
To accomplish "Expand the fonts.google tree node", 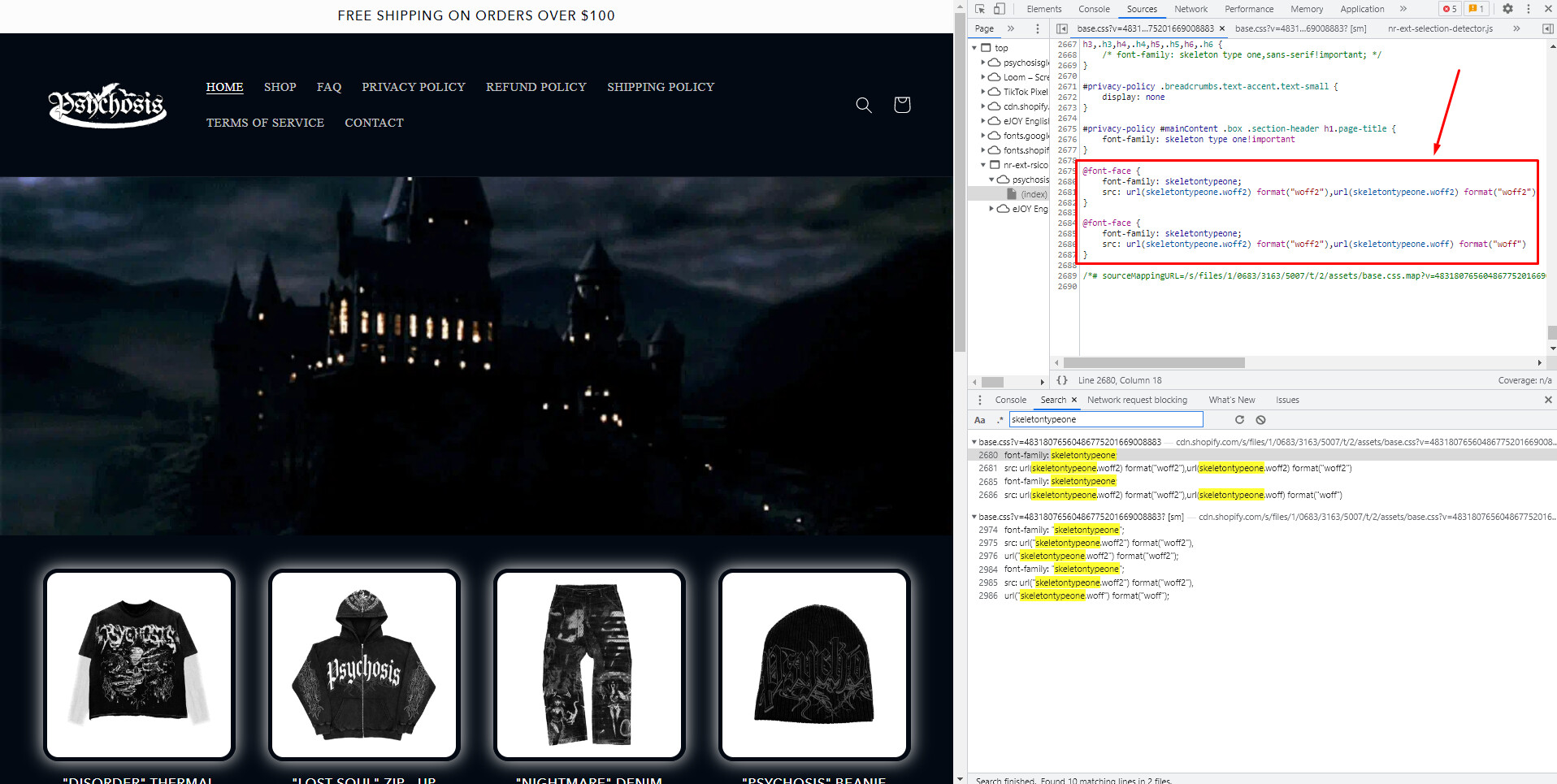I will (x=983, y=136).
